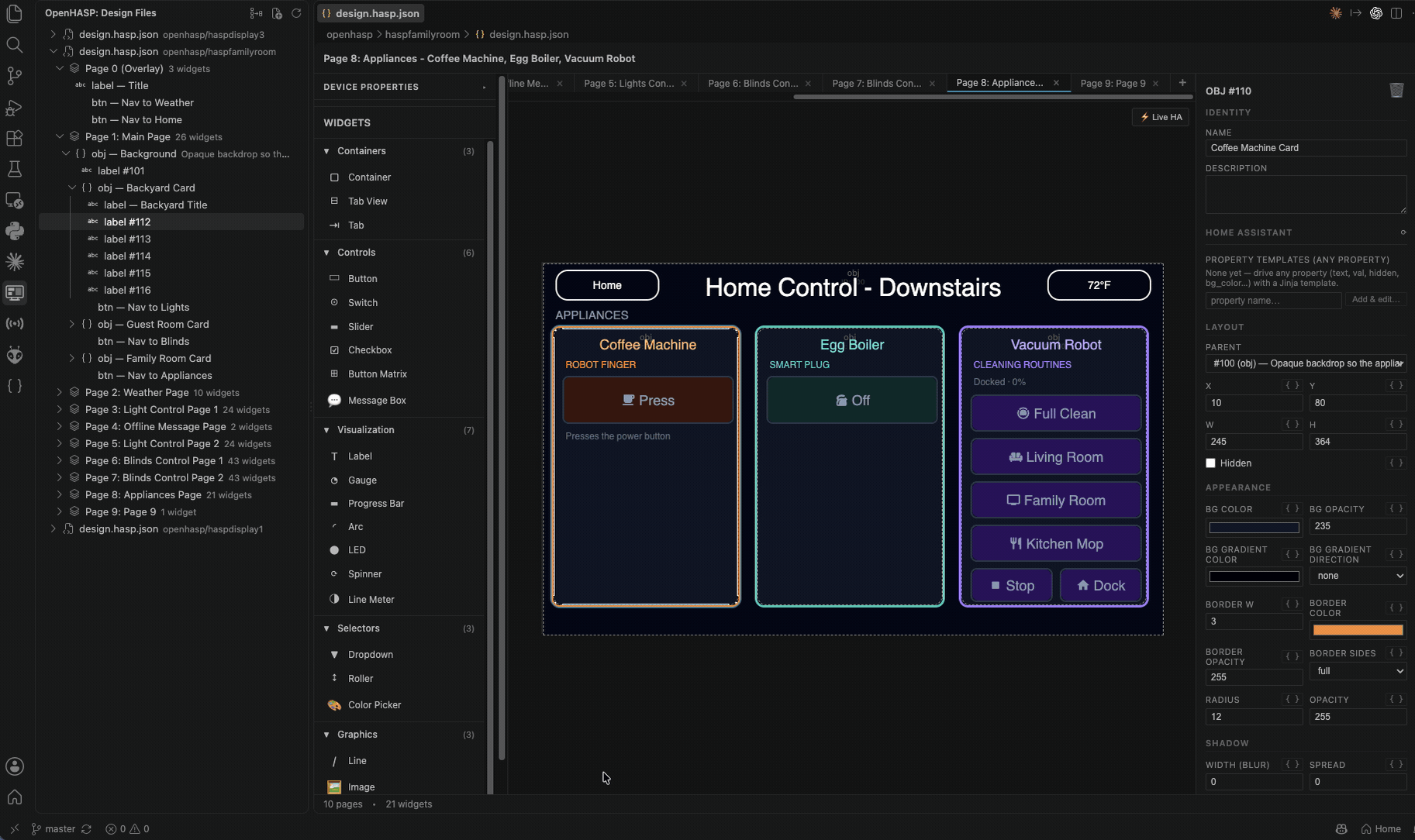Switch to Page 6: Blinds Con... tab
Viewport: 1415px width, 840px height.
point(752,84)
